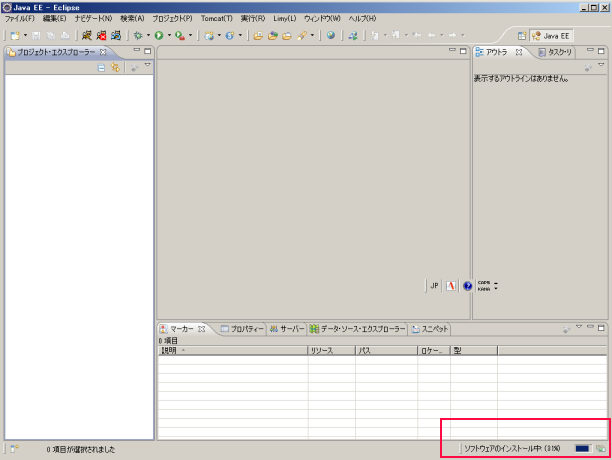Toggle the JP input language indicator
This screenshot has height=460, width=612.
click(434, 286)
